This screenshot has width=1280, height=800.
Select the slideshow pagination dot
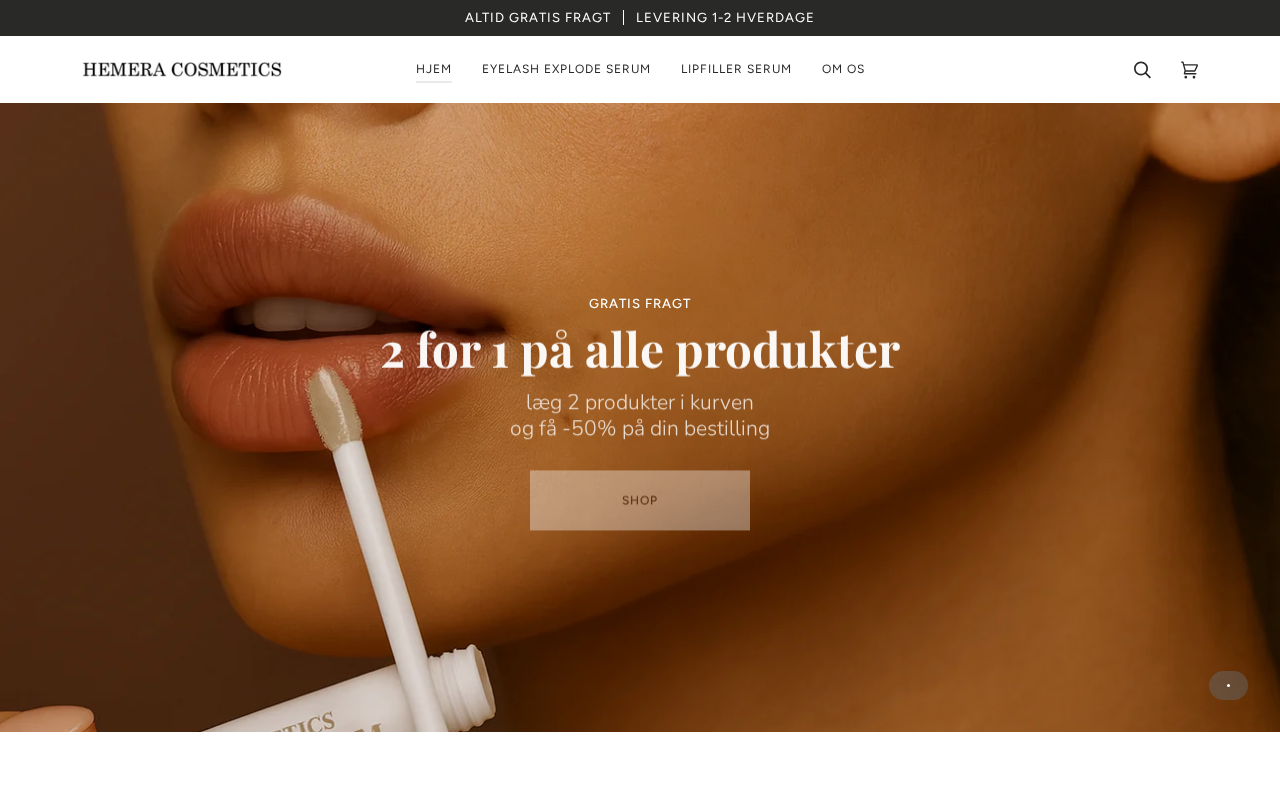pos(1228,685)
